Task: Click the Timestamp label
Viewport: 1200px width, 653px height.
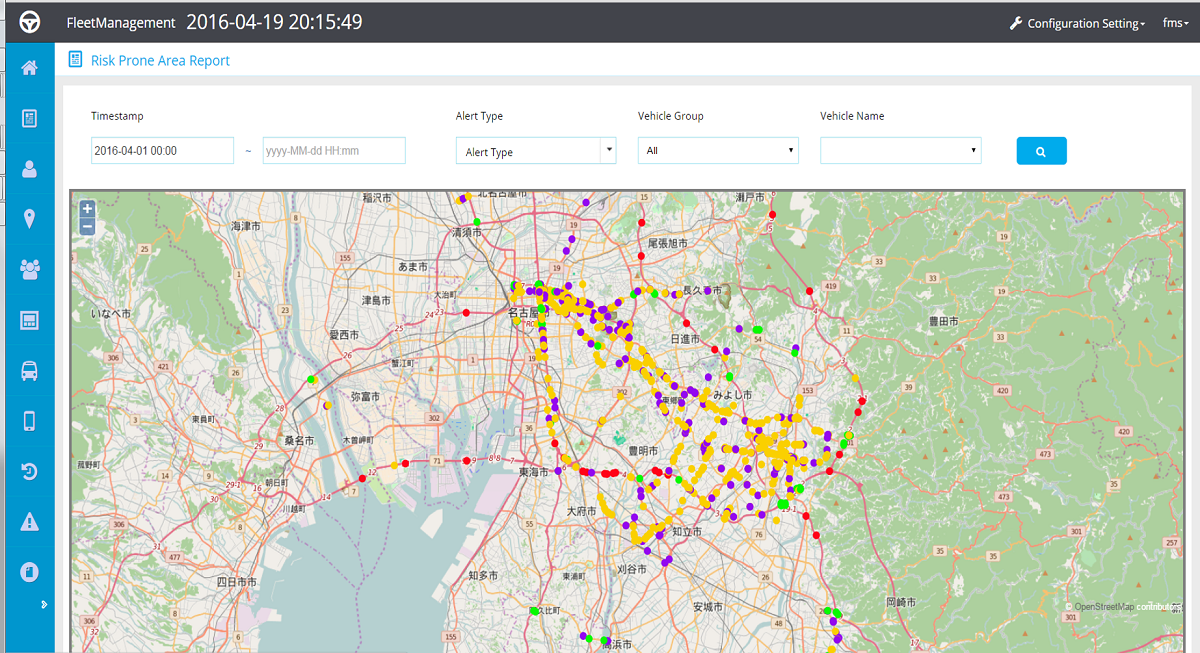Action: tap(117, 116)
